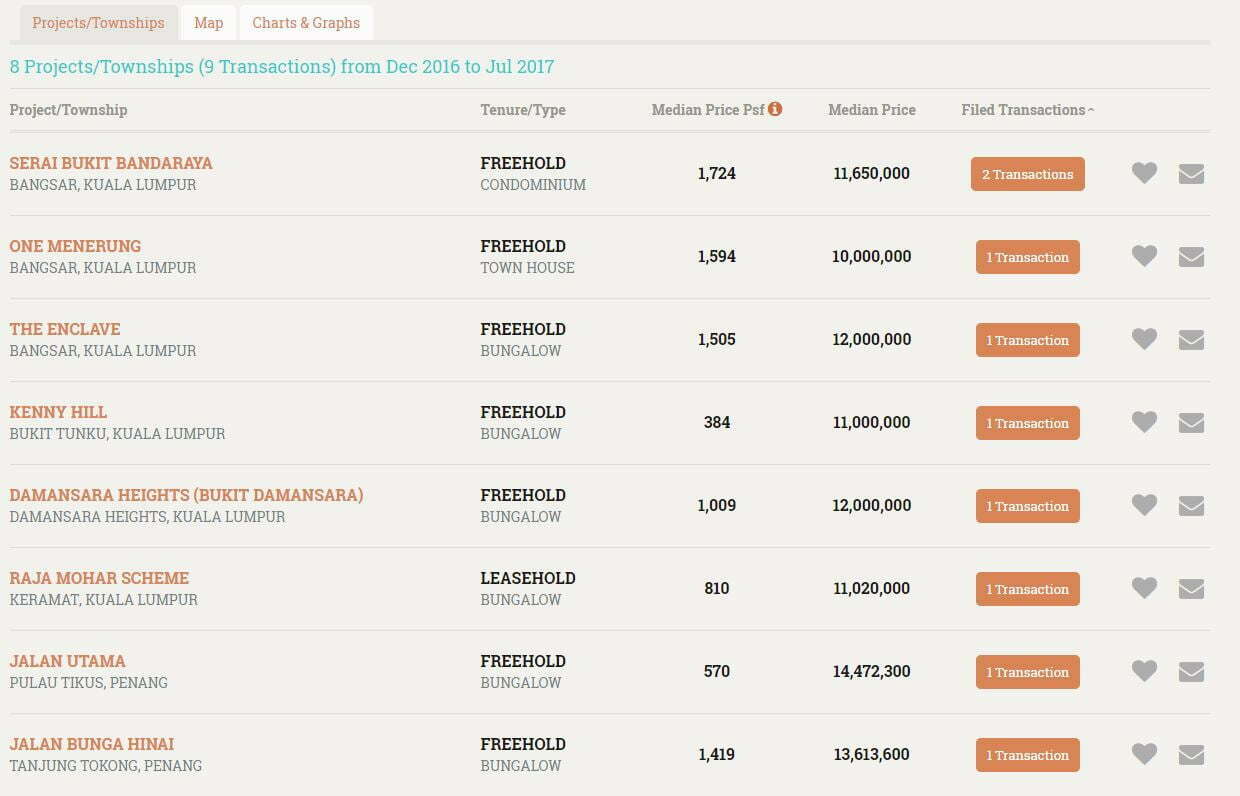
Task: Open the Charts & Graphs tab
Action: [306, 22]
